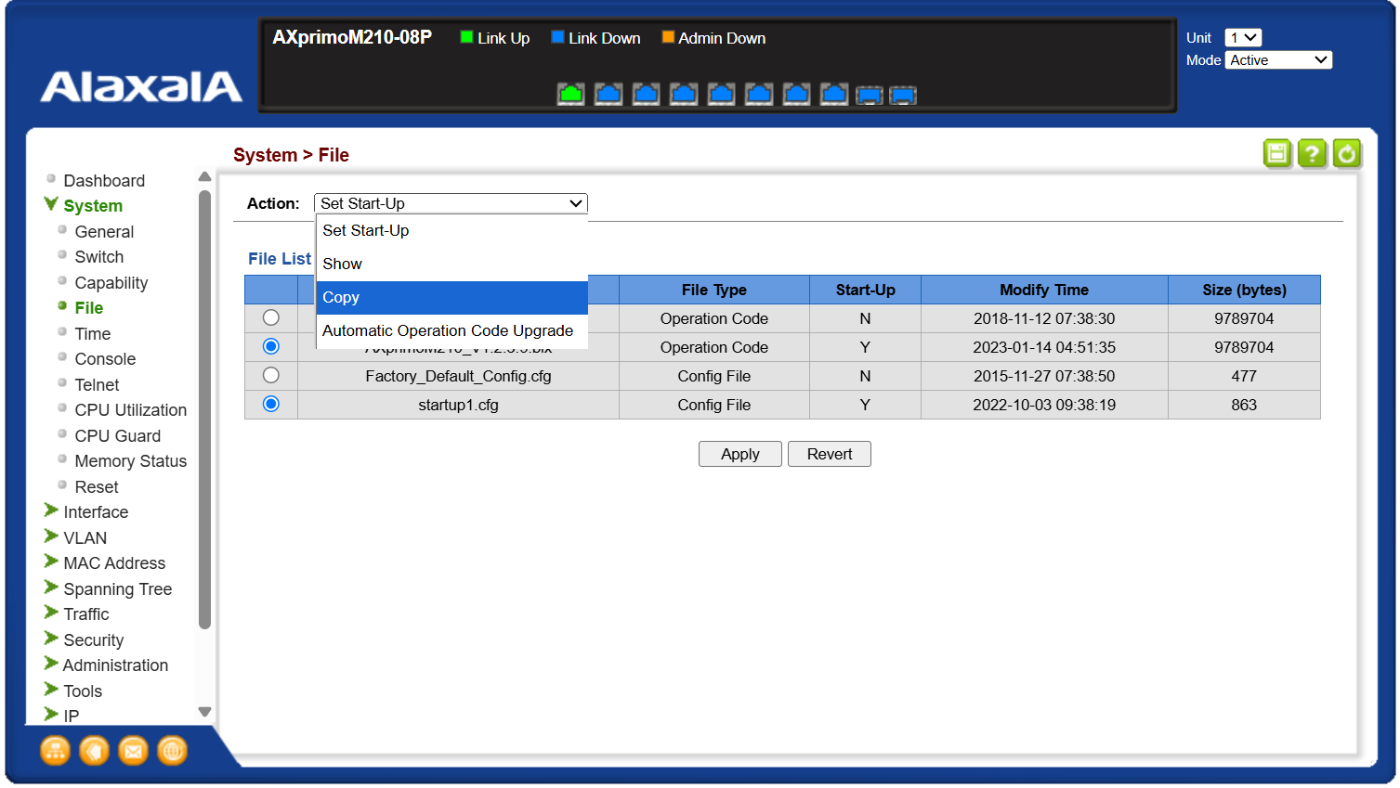Select port 4 icon in front panel

coord(684,94)
